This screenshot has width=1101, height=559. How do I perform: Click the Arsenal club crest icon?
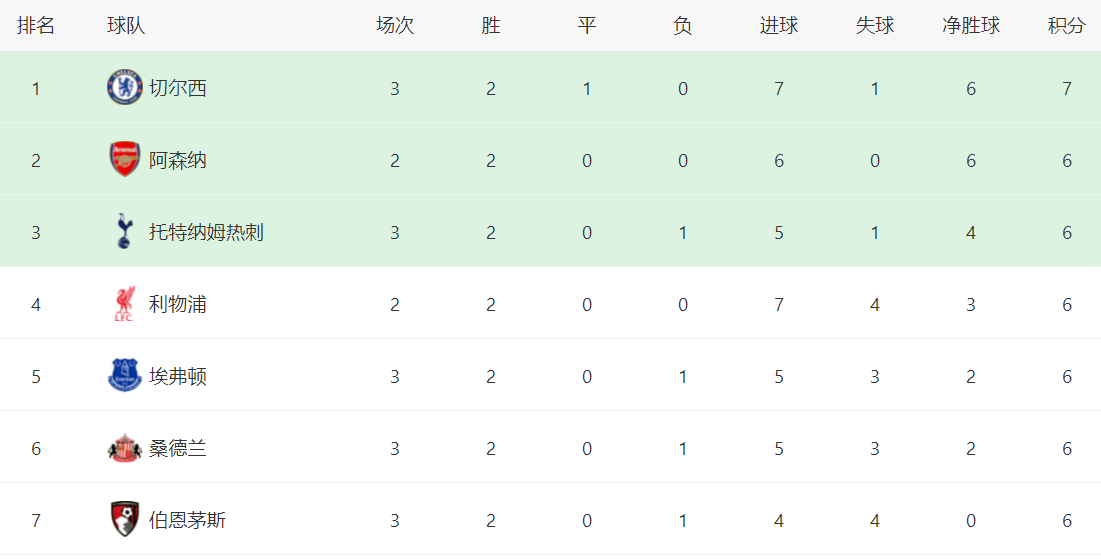(125, 160)
